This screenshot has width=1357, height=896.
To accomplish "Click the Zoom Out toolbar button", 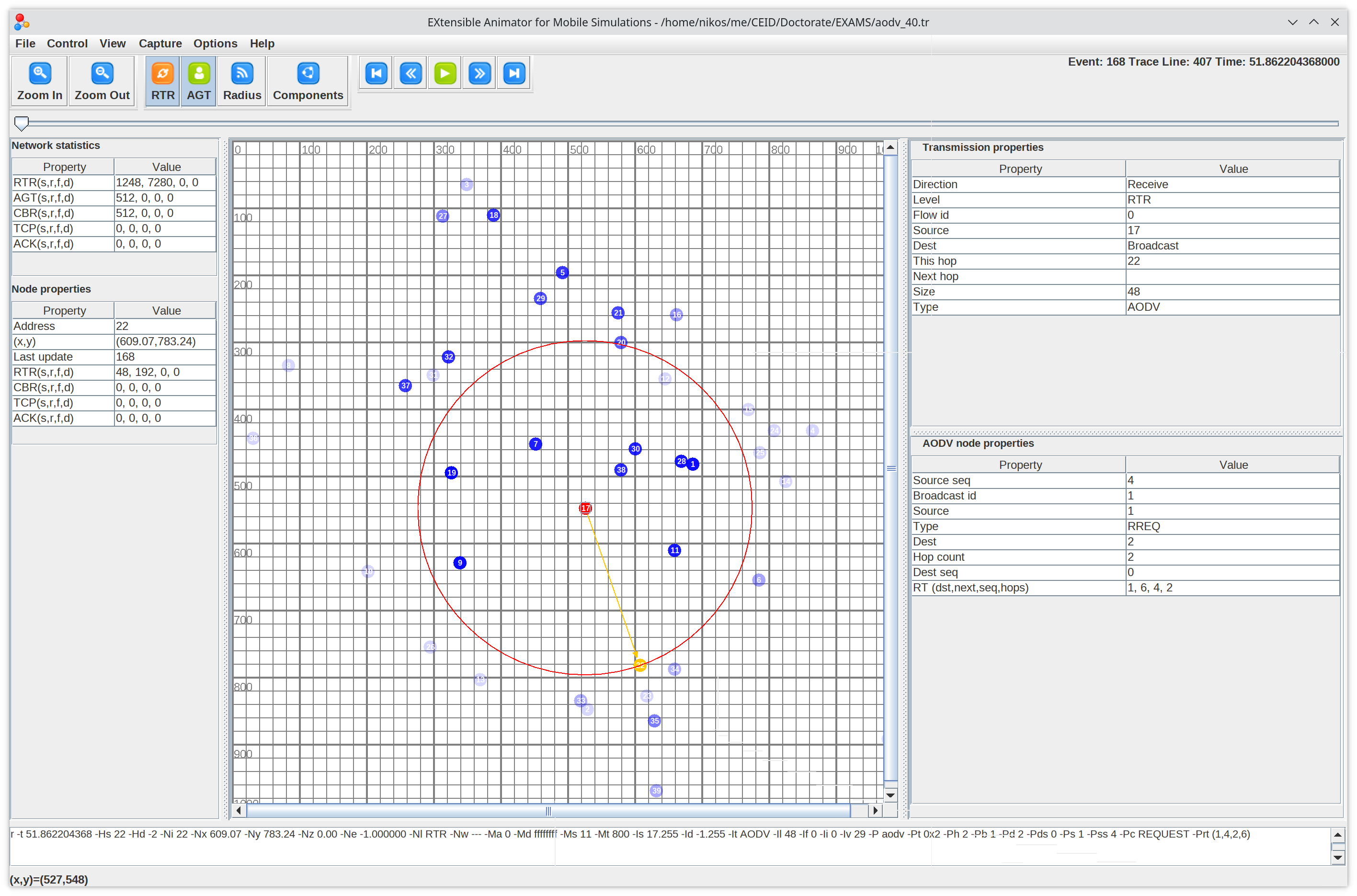I will (102, 81).
